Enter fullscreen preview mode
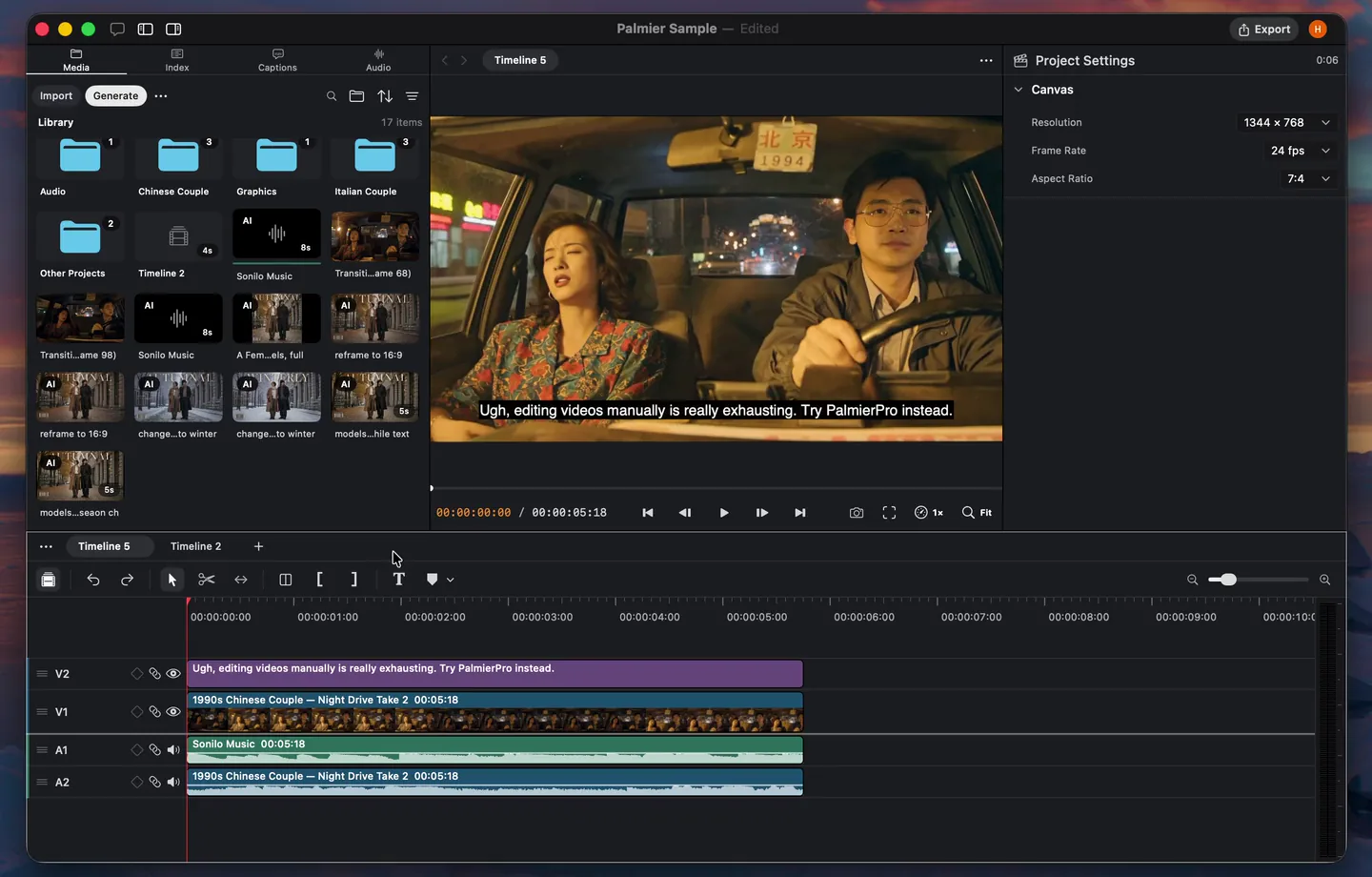The image size is (1372, 877). pos(889,513)
